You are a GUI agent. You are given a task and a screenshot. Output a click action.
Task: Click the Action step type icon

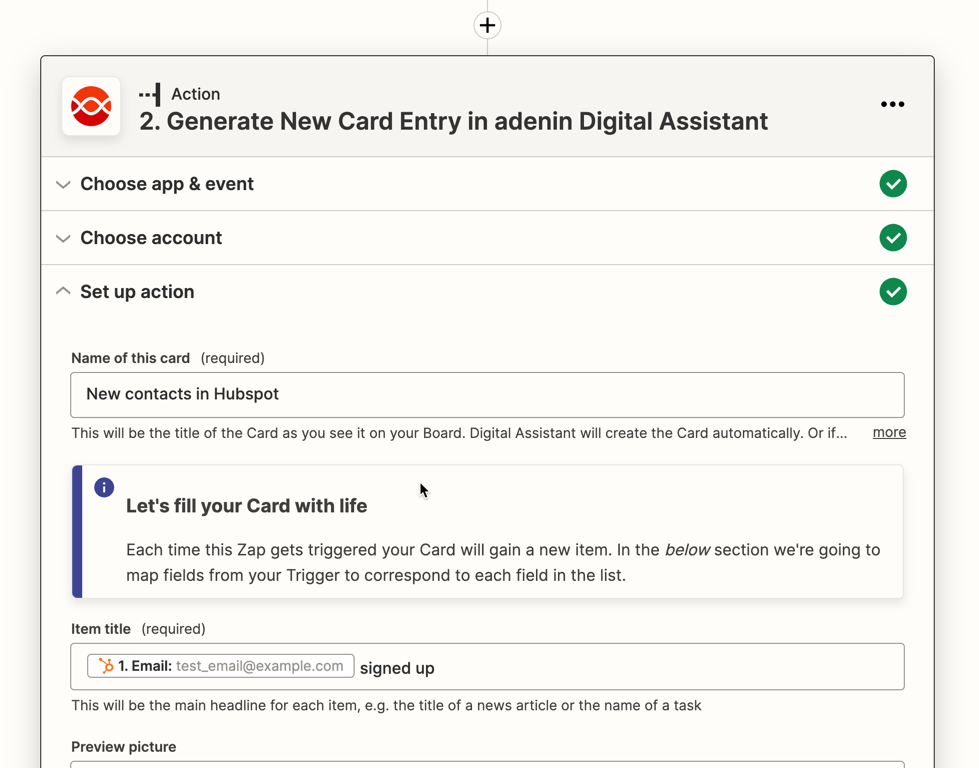tap(150, 95)
